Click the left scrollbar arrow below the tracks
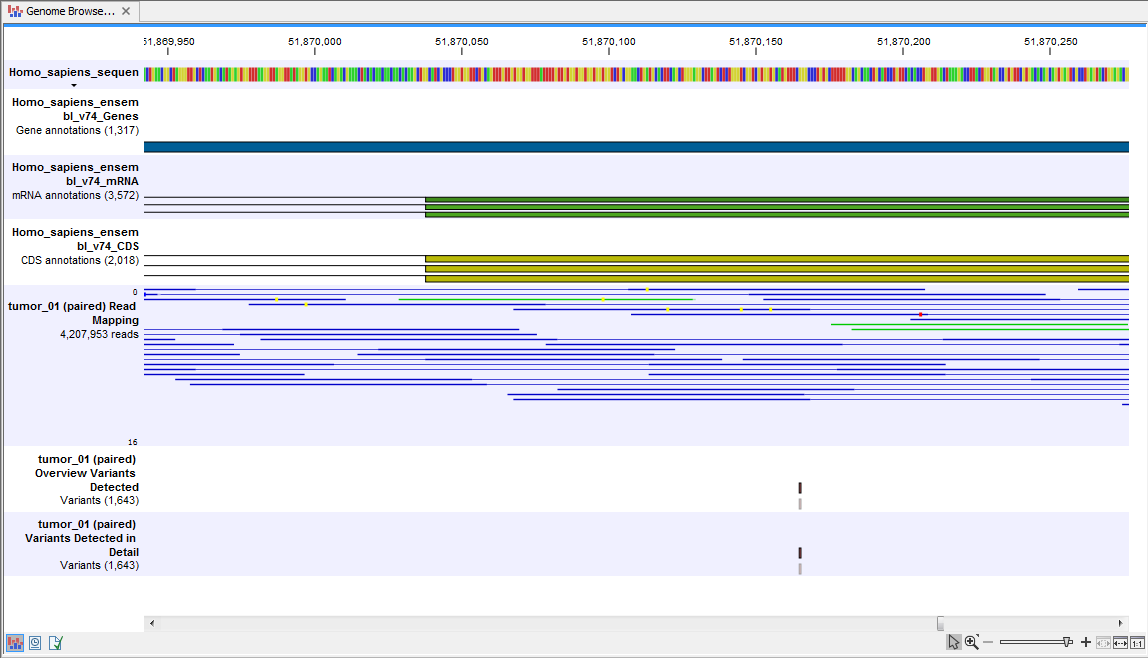1148x658 pixels. (x=151, y=622)
